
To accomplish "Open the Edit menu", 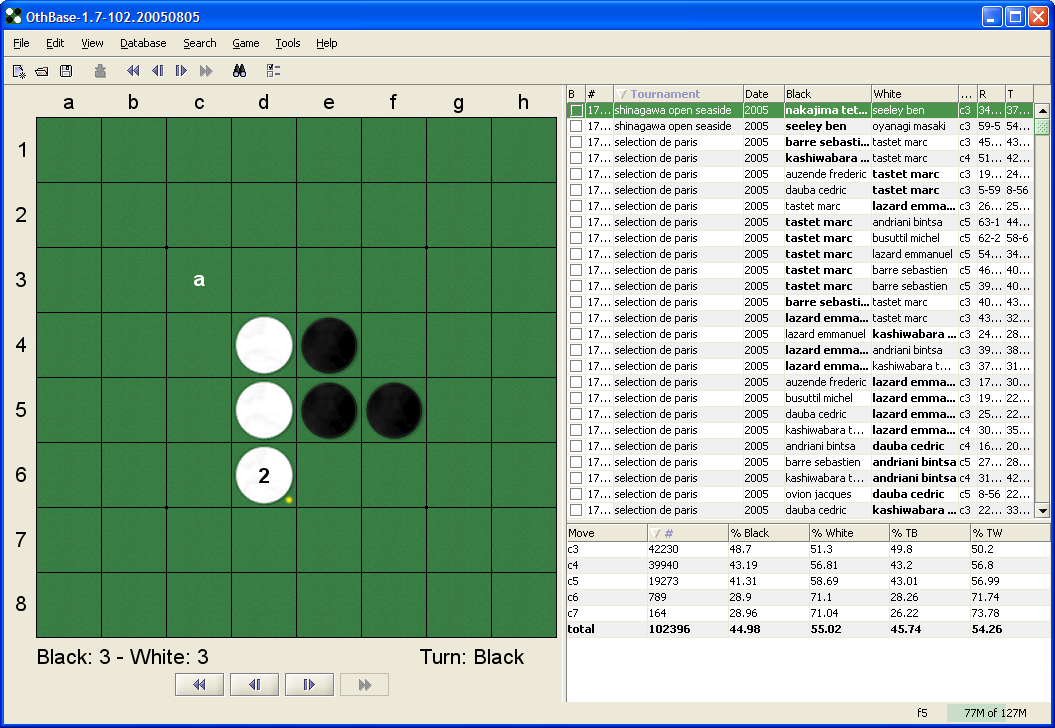I will (55, 43).
